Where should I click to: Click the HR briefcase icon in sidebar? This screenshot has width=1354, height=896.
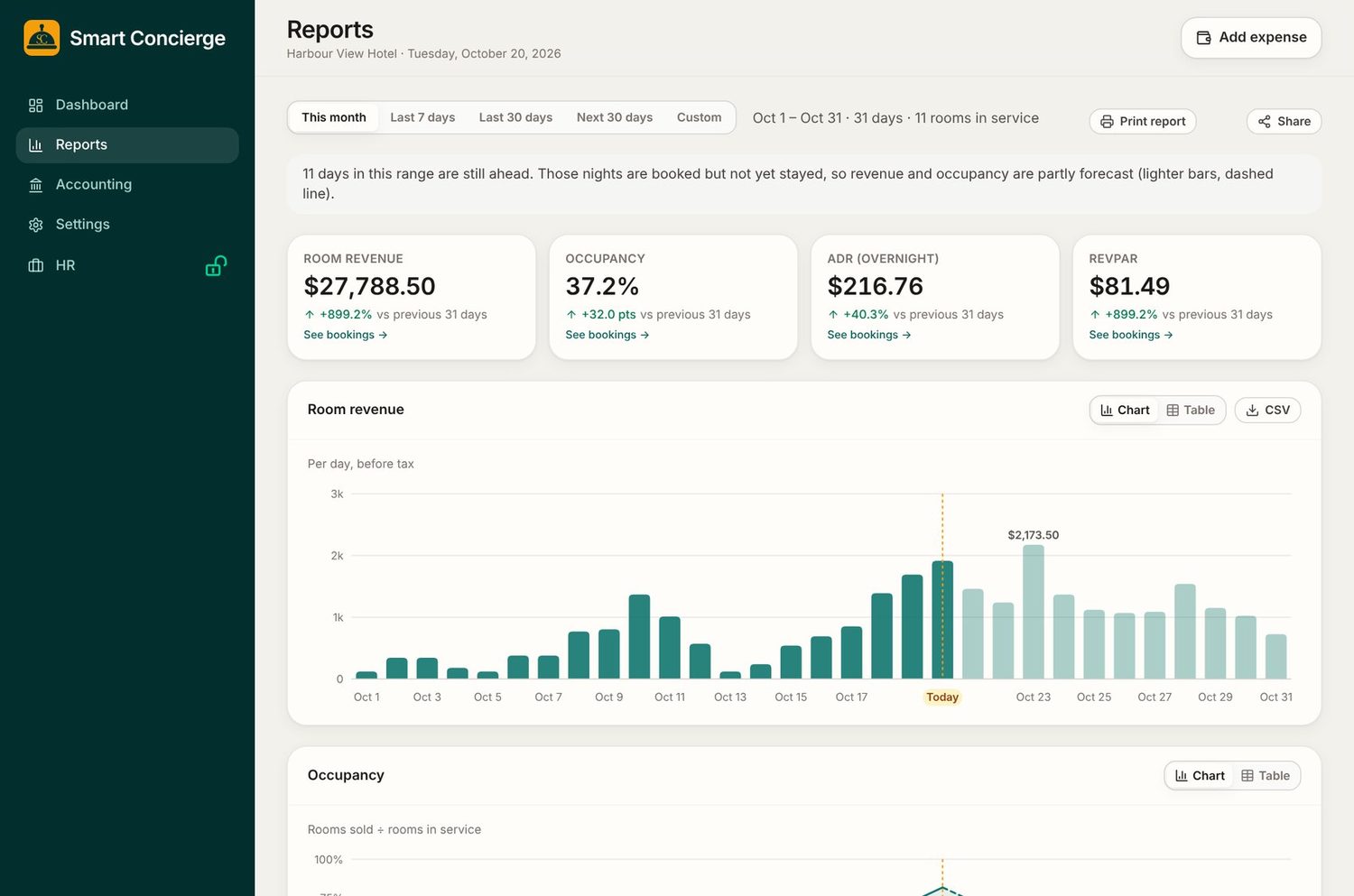click(x=36, y=265)
